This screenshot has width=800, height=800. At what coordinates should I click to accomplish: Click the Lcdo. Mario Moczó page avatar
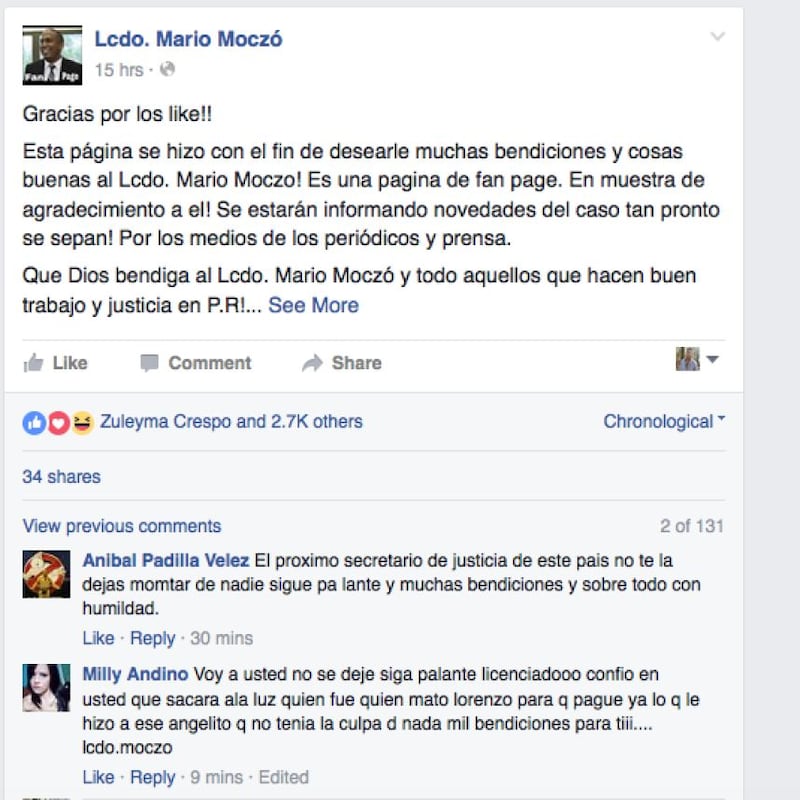(52, 55)
